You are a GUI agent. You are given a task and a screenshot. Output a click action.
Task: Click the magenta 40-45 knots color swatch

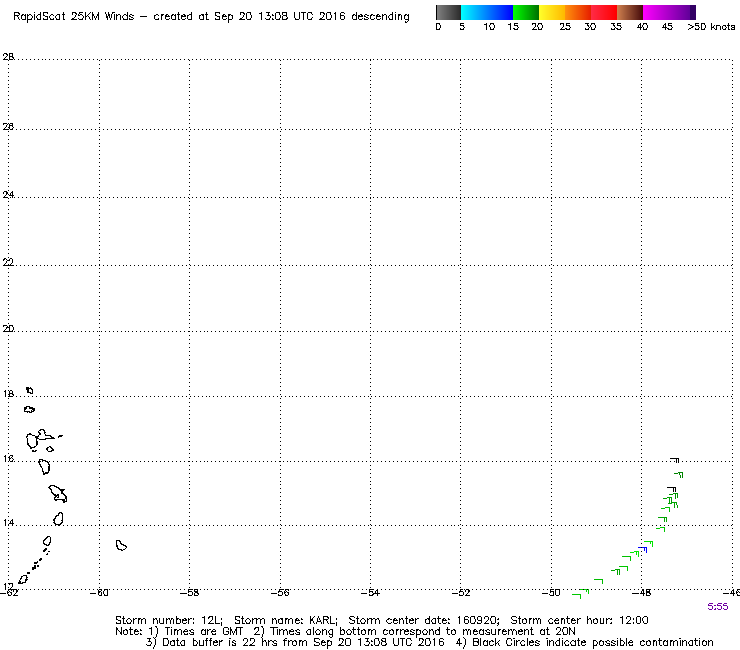pyautogui.click(x=656, y=12)
